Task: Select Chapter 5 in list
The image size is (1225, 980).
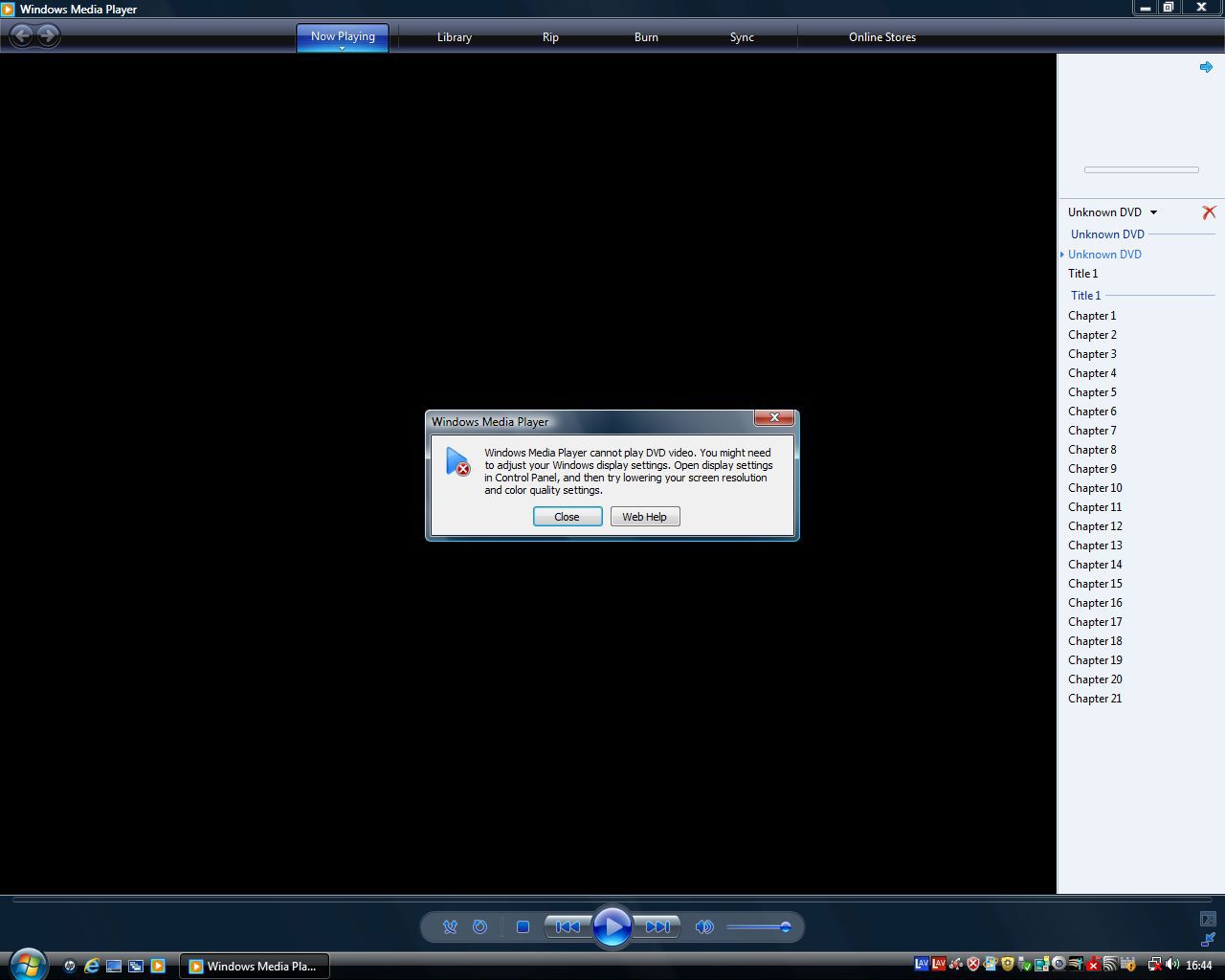Action: [x=1092, y=392]
